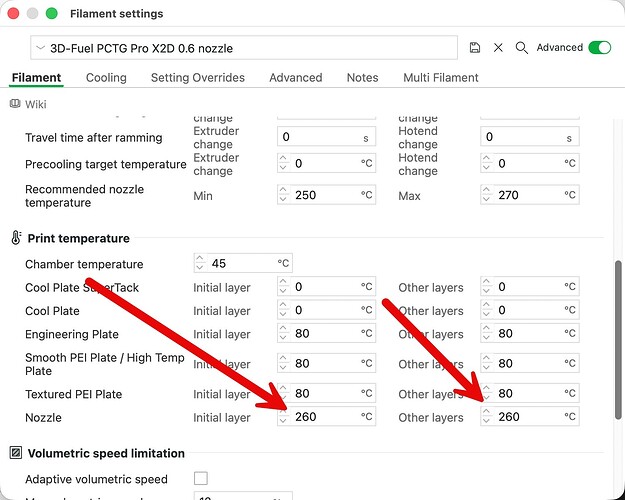Decrease Nozzle other layers temperature stepper

tap(487, 421)
